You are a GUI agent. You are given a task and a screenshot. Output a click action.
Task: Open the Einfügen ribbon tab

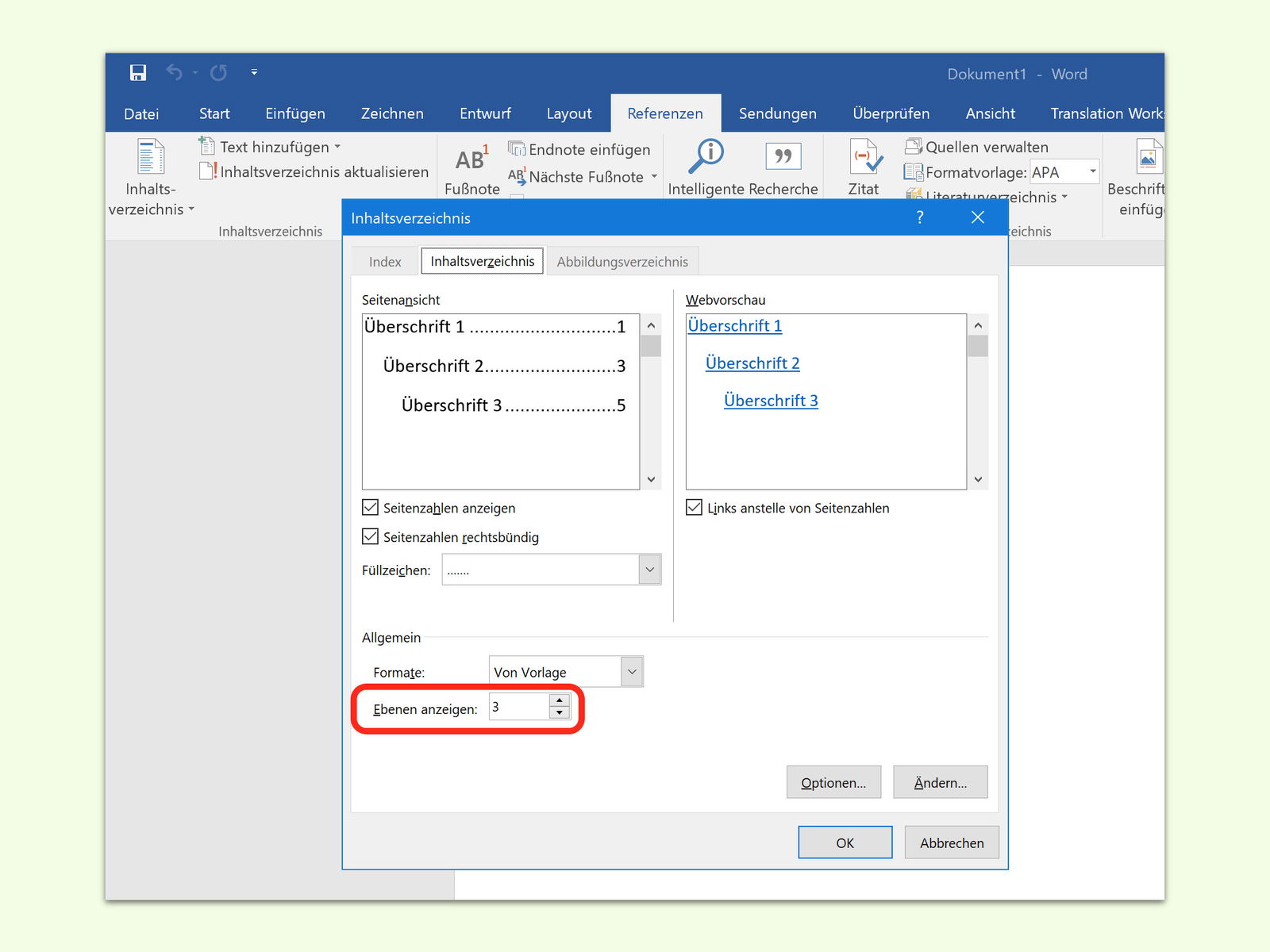[295, 113]
